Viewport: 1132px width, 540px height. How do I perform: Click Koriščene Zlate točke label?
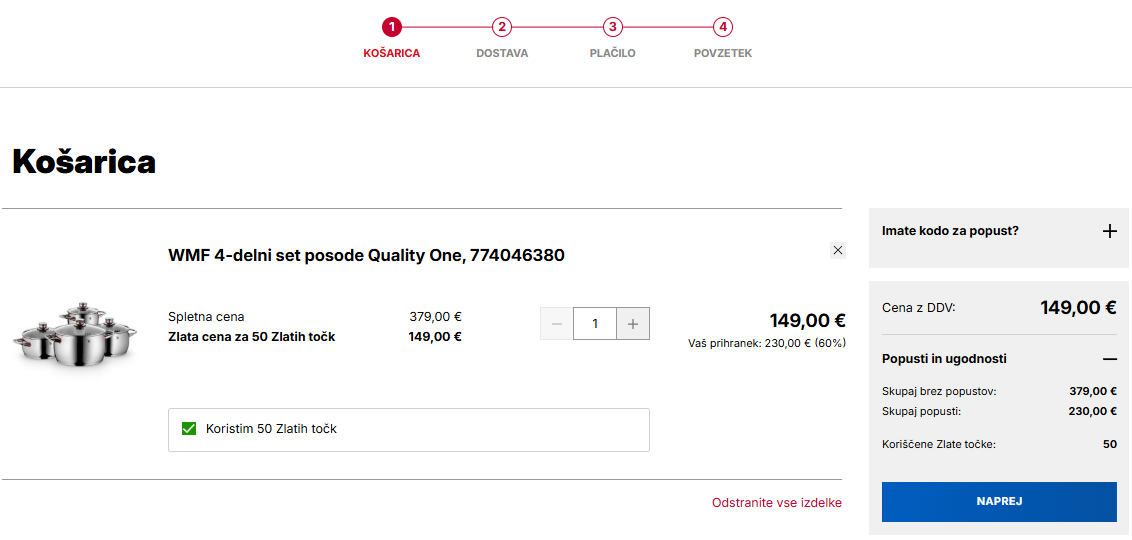click(x=939, y=444)
